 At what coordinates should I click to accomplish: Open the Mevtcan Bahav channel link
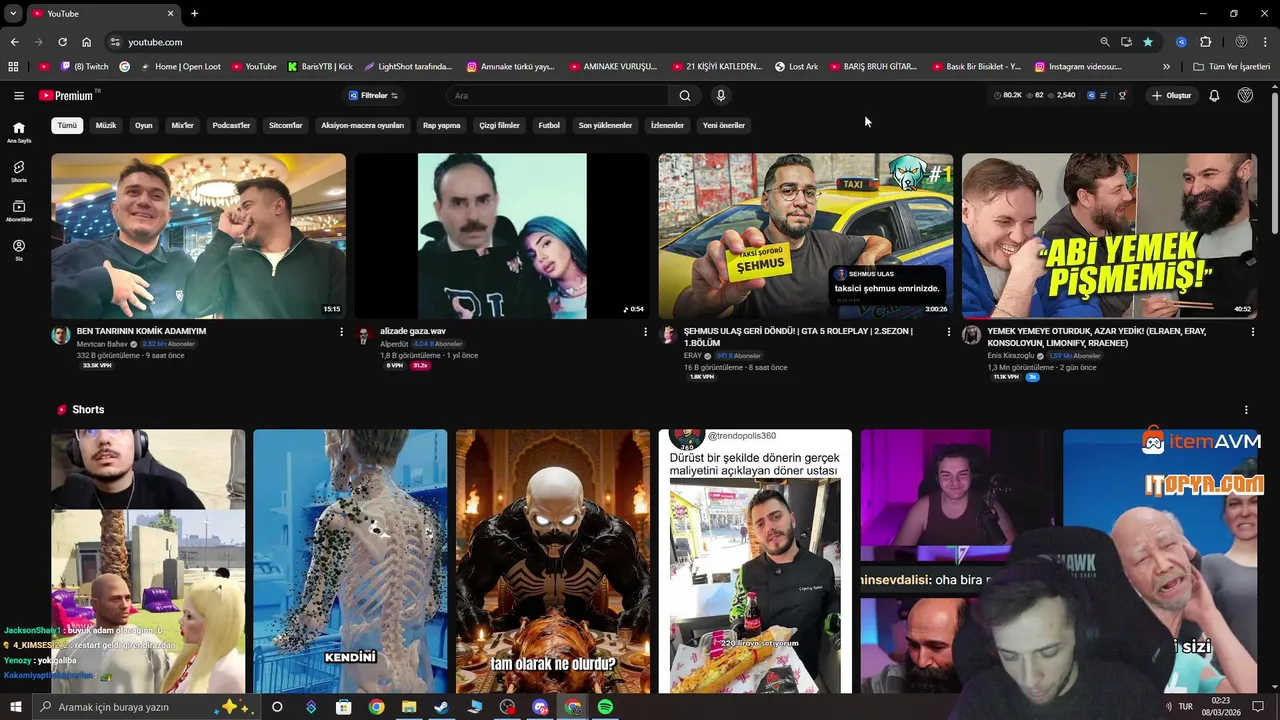103,344
